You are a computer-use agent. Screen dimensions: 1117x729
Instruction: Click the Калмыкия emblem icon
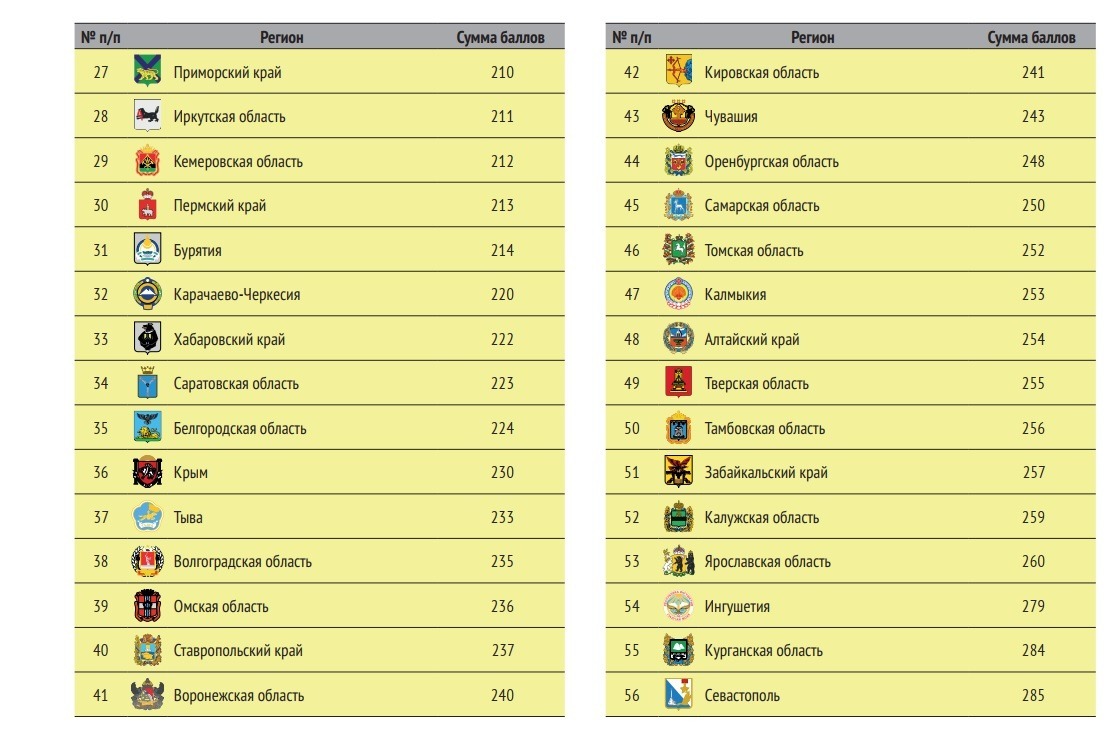pos(678,294)
